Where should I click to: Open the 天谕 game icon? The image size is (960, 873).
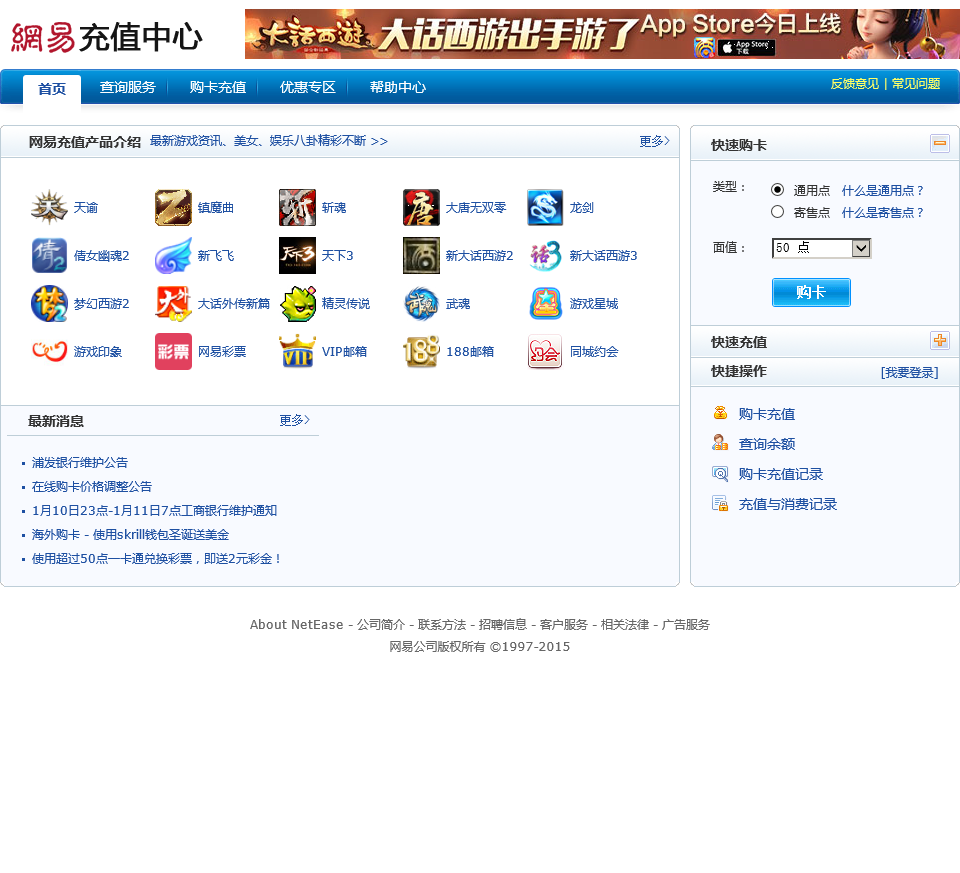coord(49,208)
